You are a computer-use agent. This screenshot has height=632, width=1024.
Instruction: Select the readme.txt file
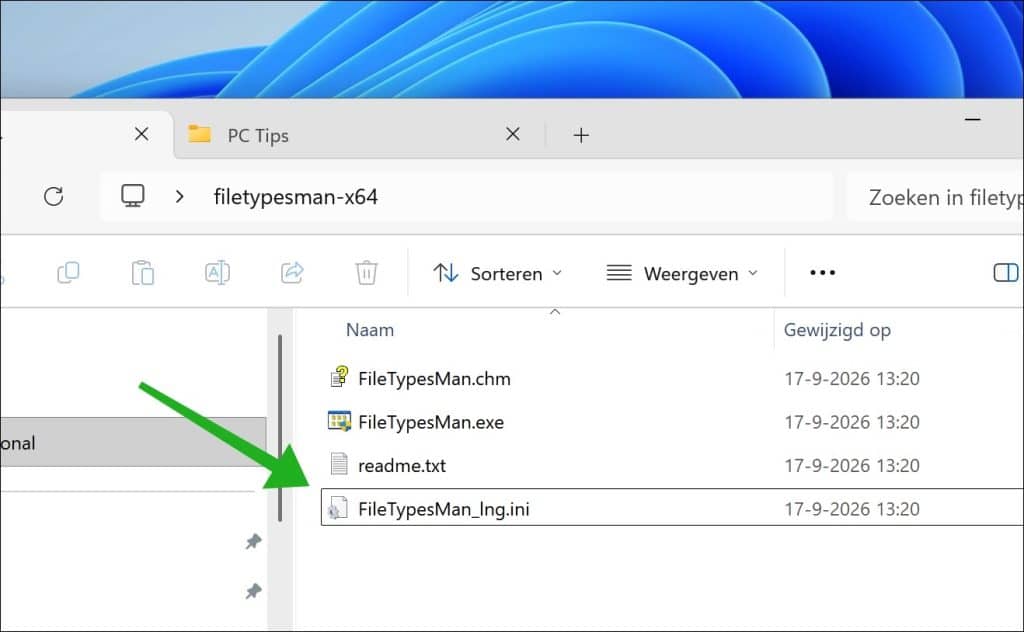pyautogui.click(x=402, y=466)
